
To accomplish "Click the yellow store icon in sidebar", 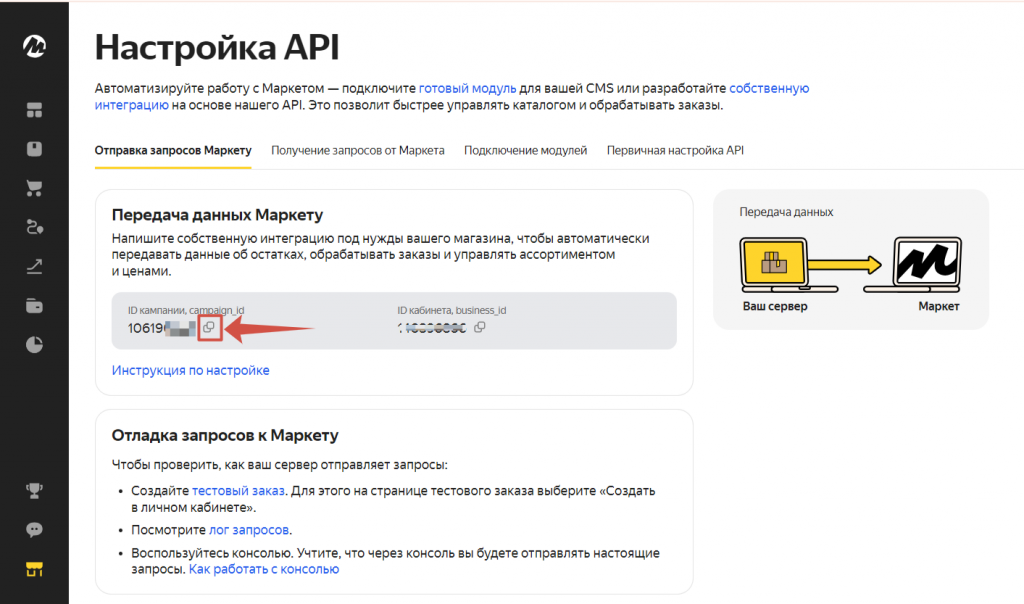I will coord(34,570).
